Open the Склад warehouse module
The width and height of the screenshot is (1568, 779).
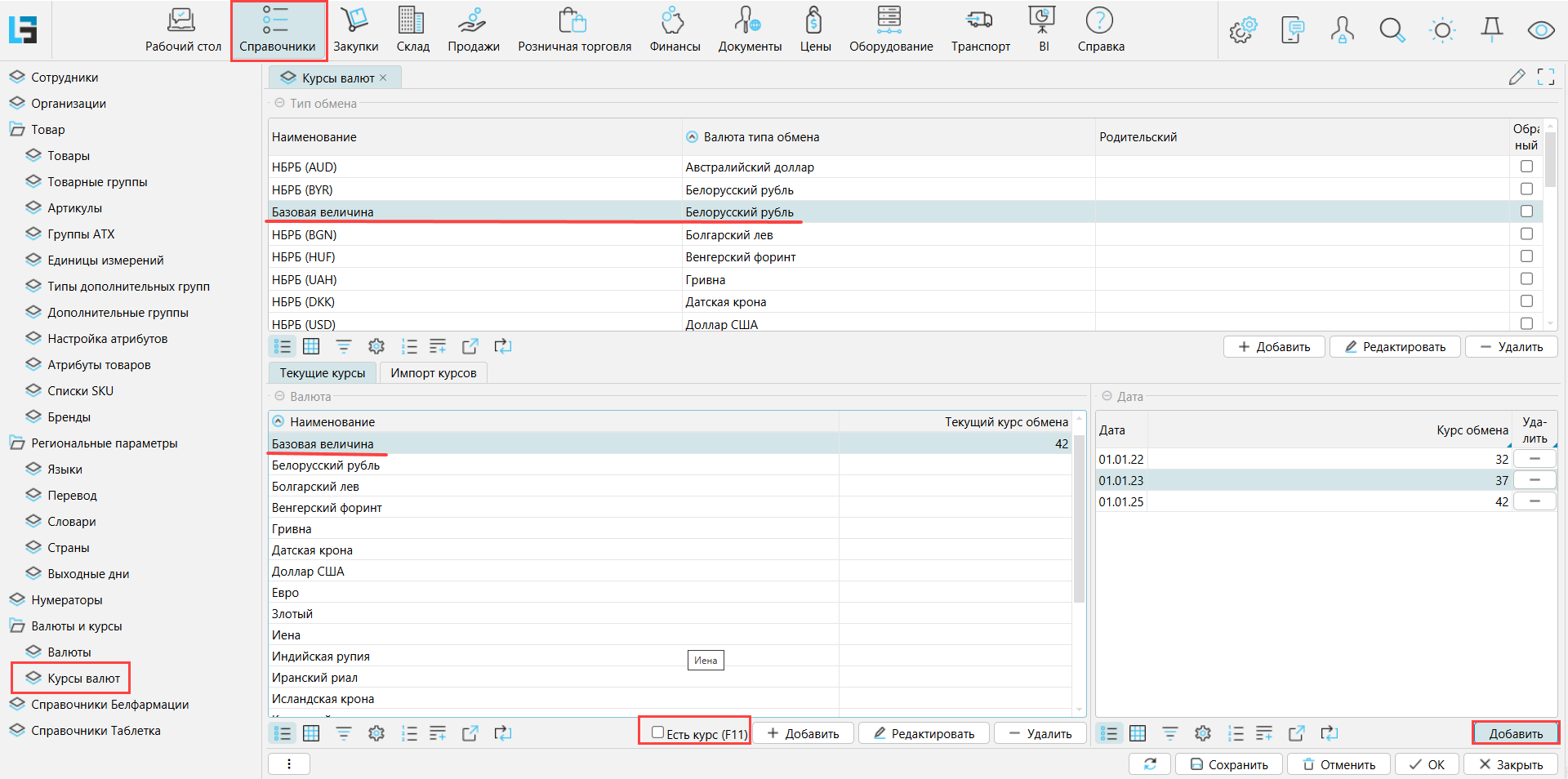pyautogui.click(x=412, y=30)
